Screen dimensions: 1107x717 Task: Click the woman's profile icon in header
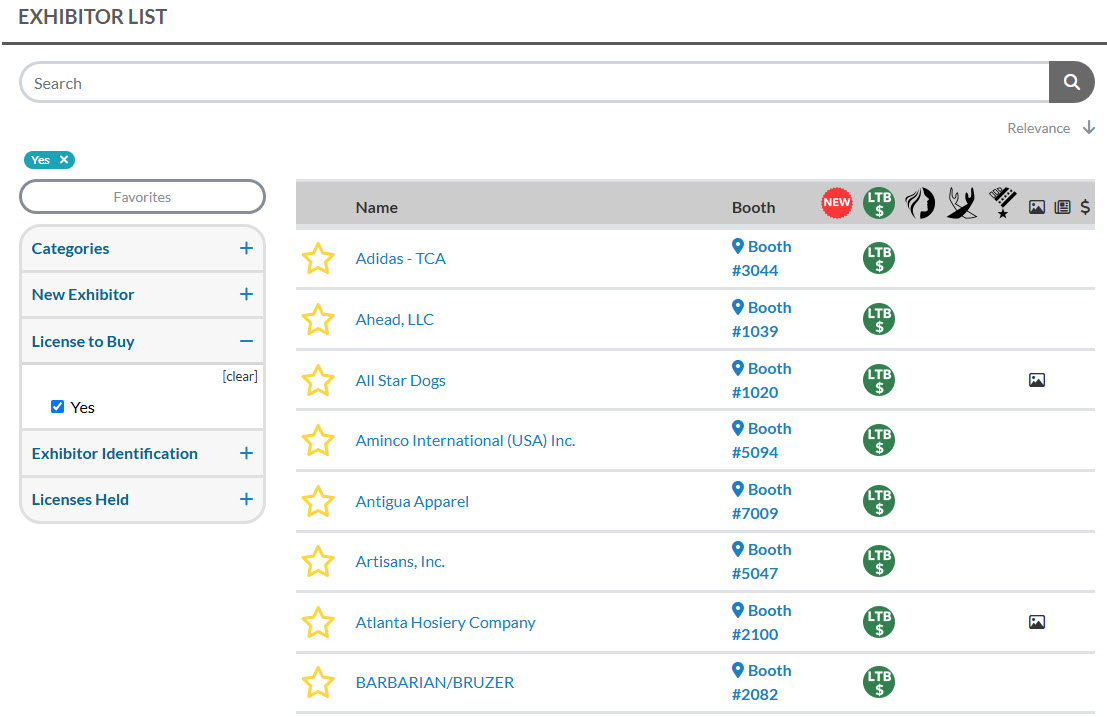pyautogui.click(x=919, y=203)
